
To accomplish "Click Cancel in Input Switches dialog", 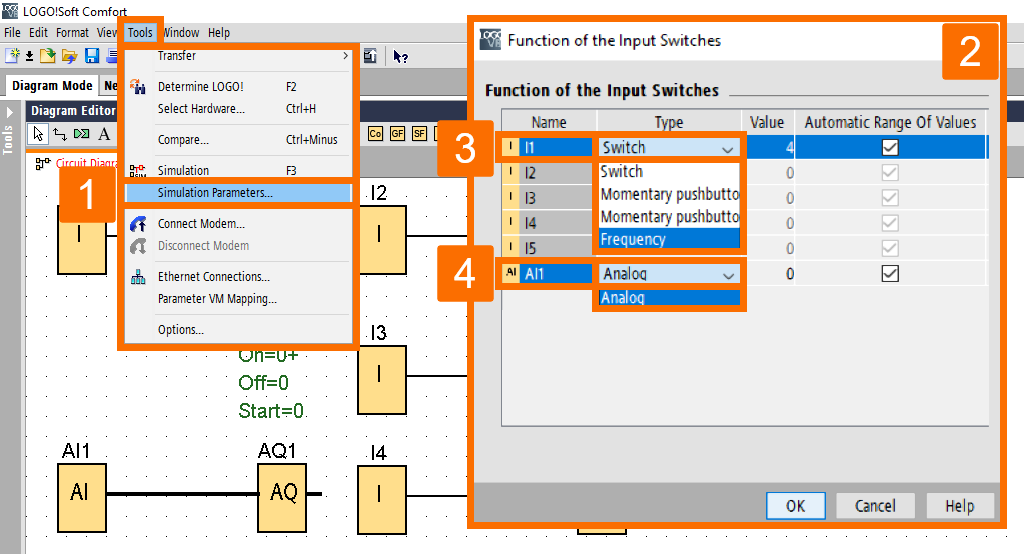I will point(875,506).
